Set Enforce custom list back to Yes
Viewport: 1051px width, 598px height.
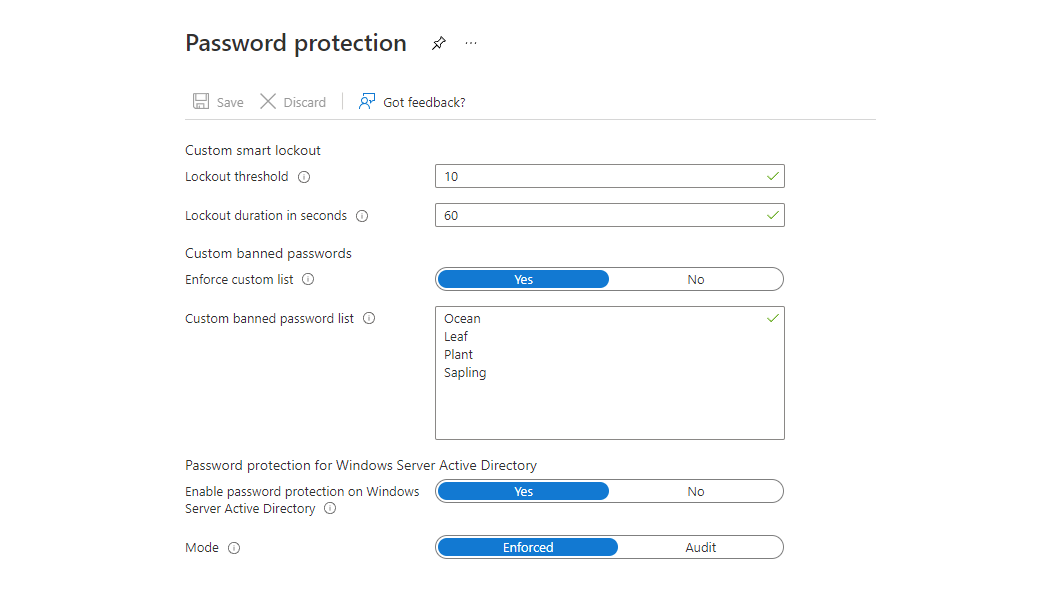tap(523, 279)
